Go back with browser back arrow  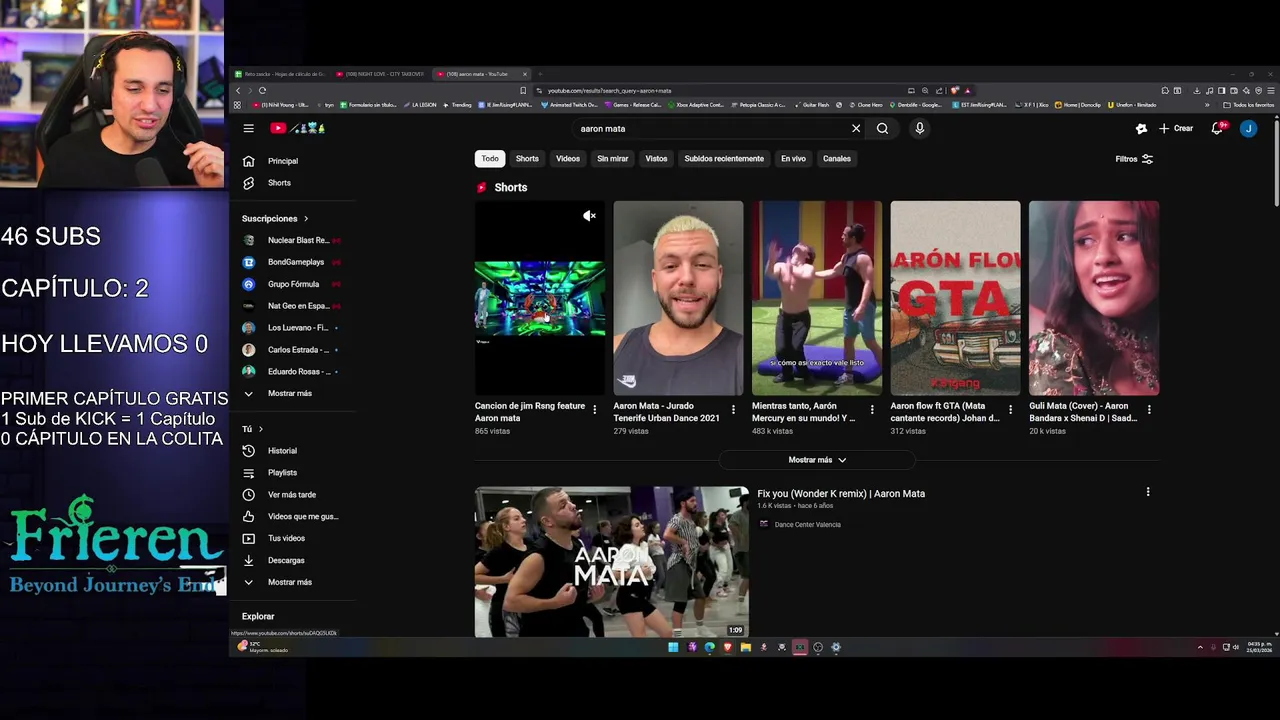(238, 90)
